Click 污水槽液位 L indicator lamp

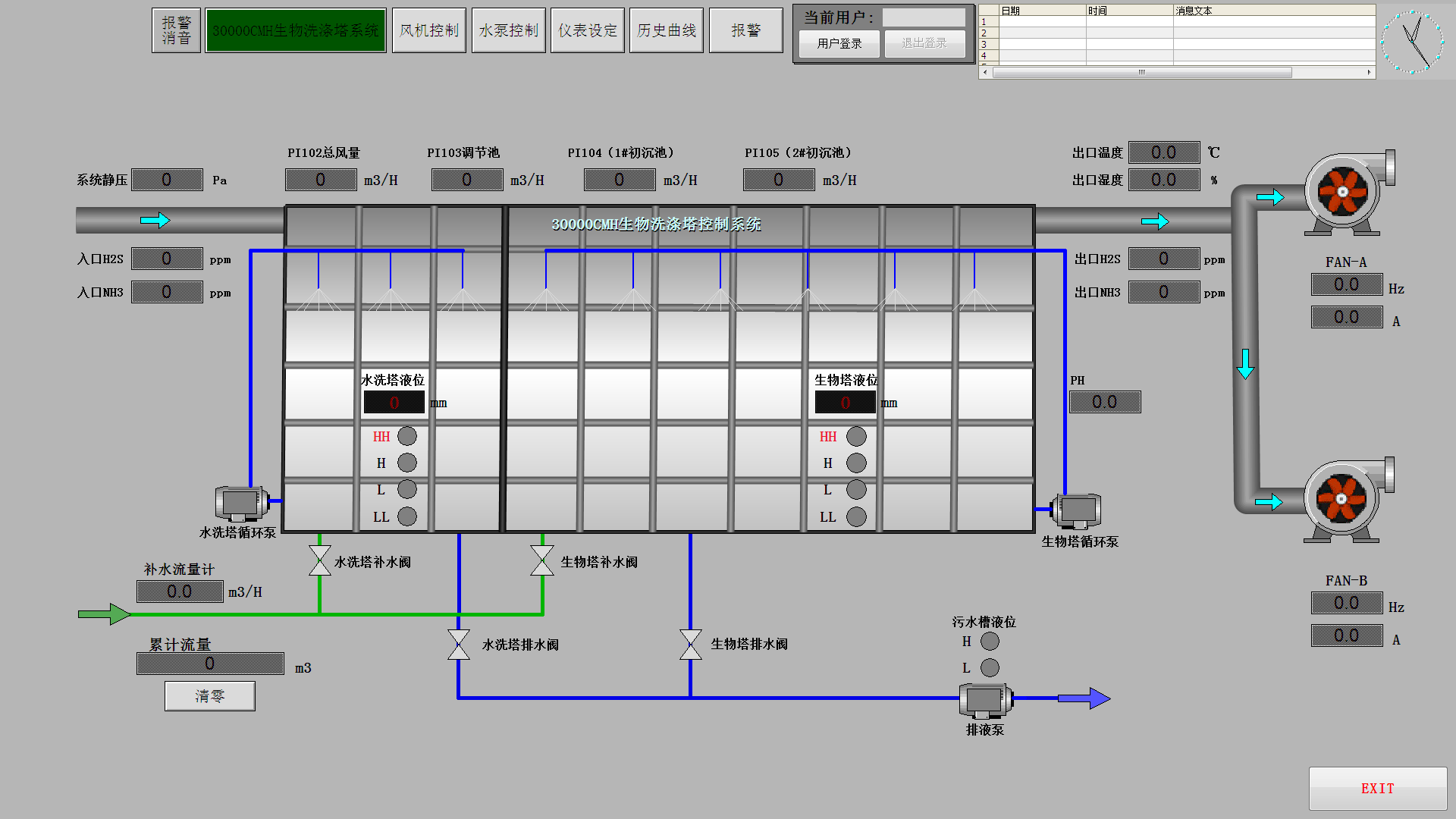tap(990, 667)
